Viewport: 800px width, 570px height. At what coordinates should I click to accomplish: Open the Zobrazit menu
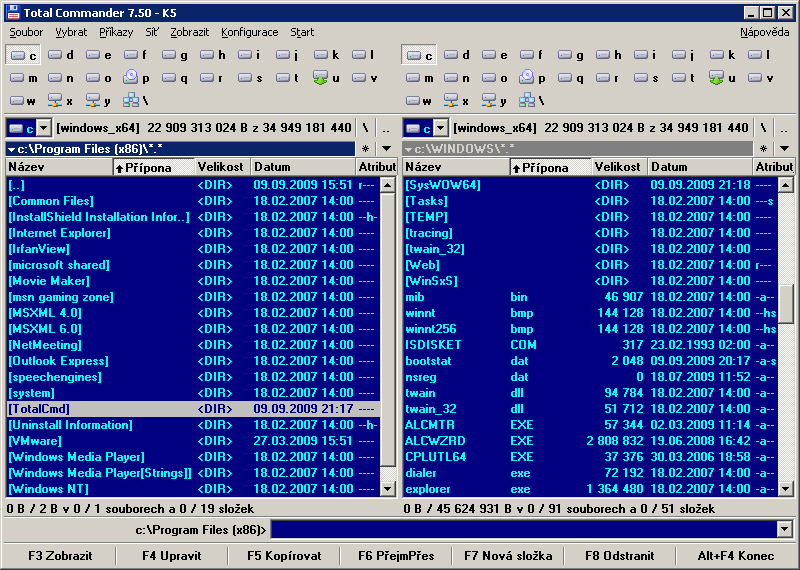[x=190, y=32]
